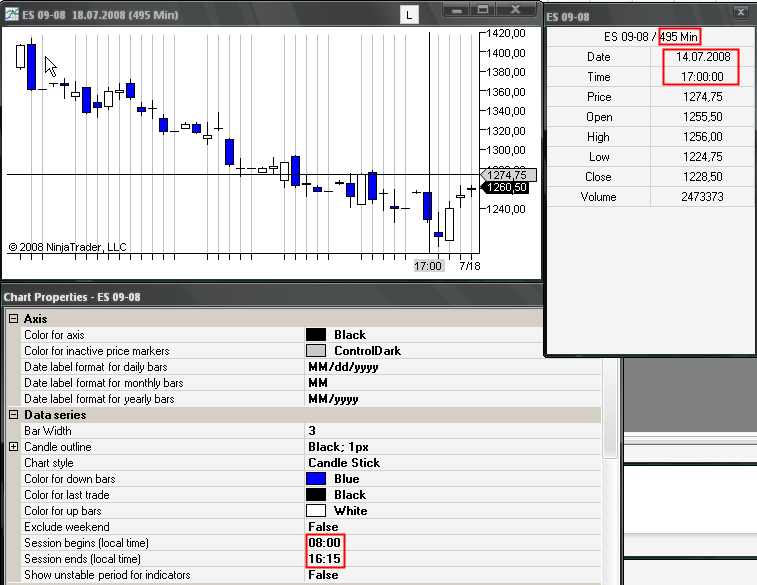
Task: Click the 1274,75 price marker on axis
Action: point(508,175)
